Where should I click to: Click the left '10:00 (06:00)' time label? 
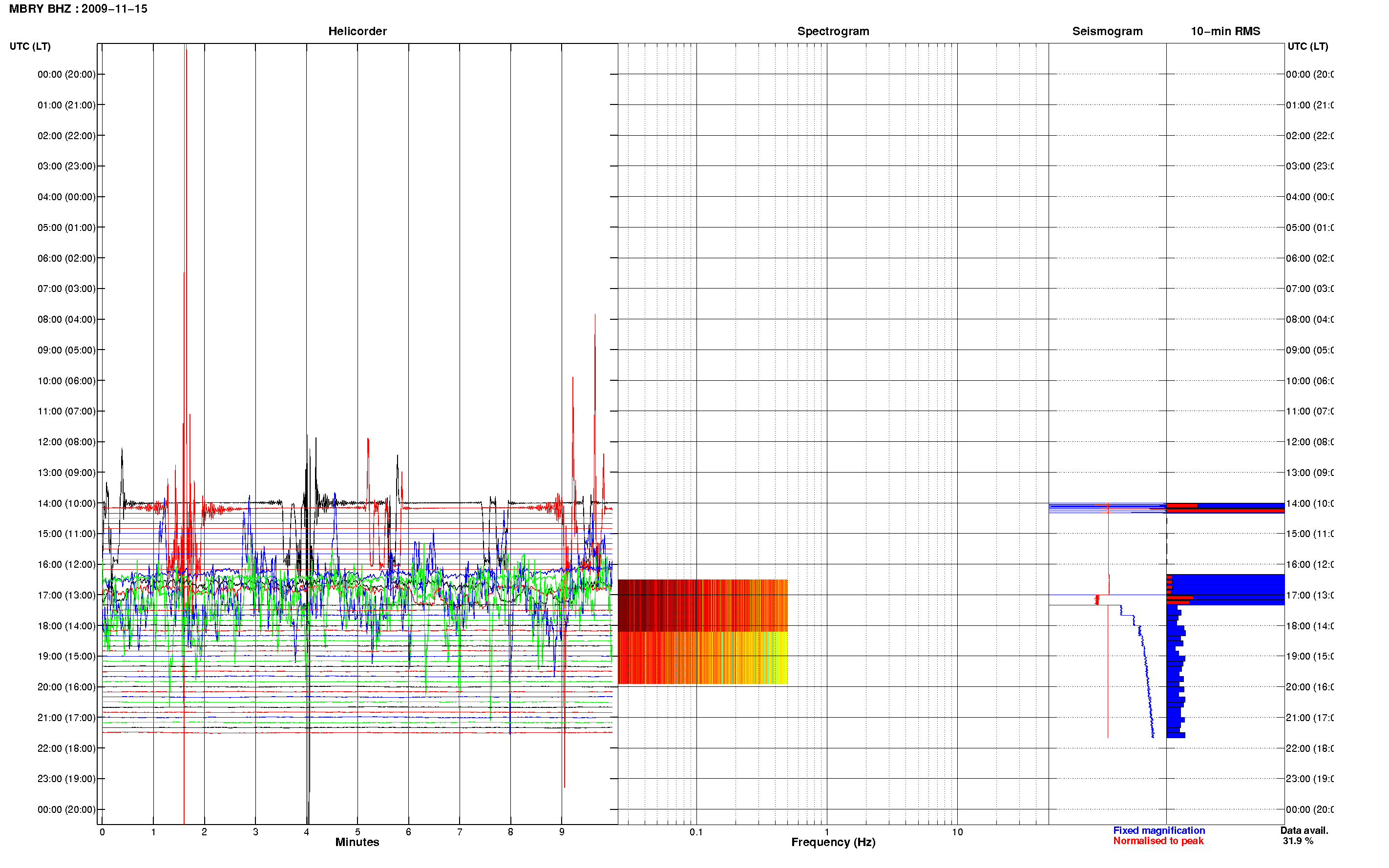click(x=66, y=381)
